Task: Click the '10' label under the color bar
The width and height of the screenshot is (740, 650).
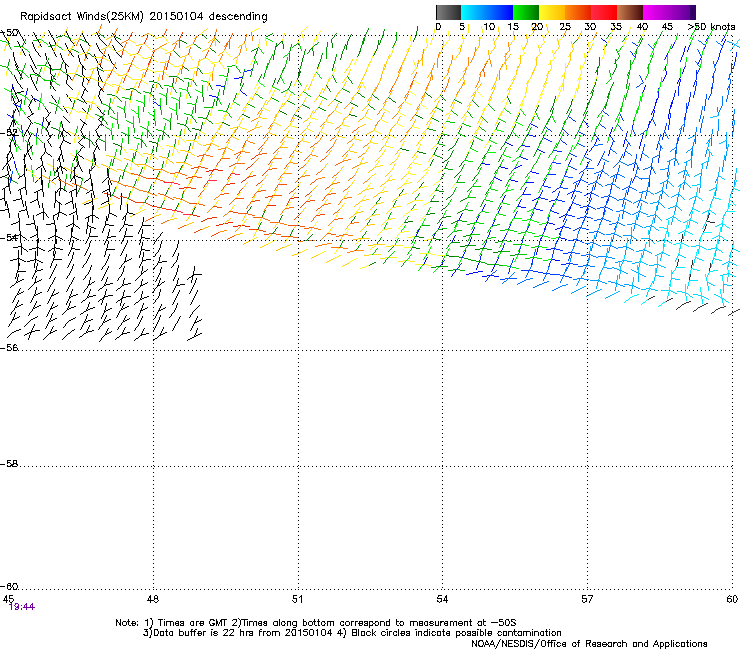Action: [x=489, y=27]
